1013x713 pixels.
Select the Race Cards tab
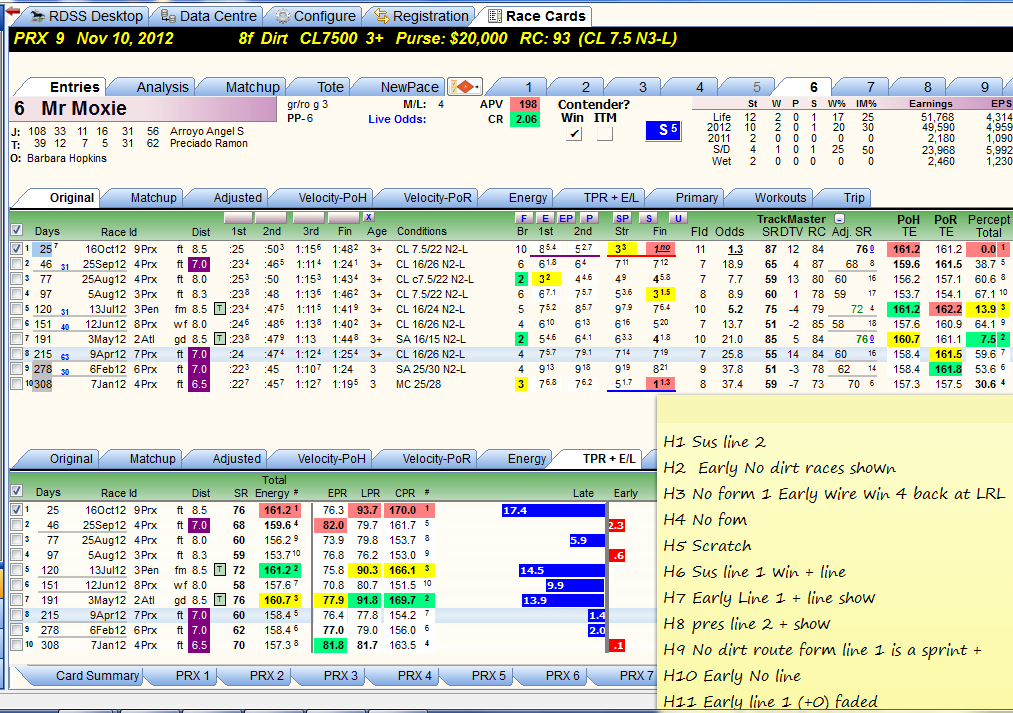point(536,16)
